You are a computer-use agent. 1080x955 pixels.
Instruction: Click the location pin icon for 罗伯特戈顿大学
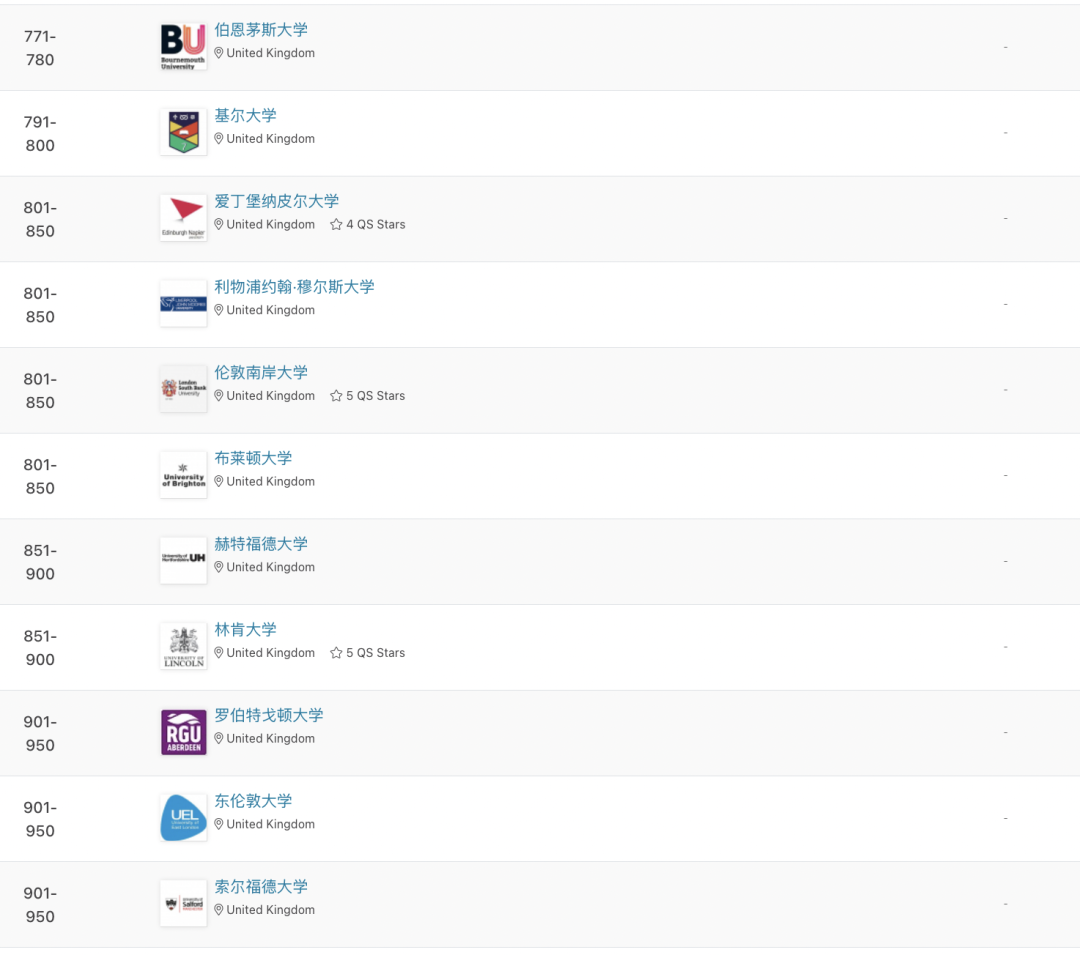point(218,739)
